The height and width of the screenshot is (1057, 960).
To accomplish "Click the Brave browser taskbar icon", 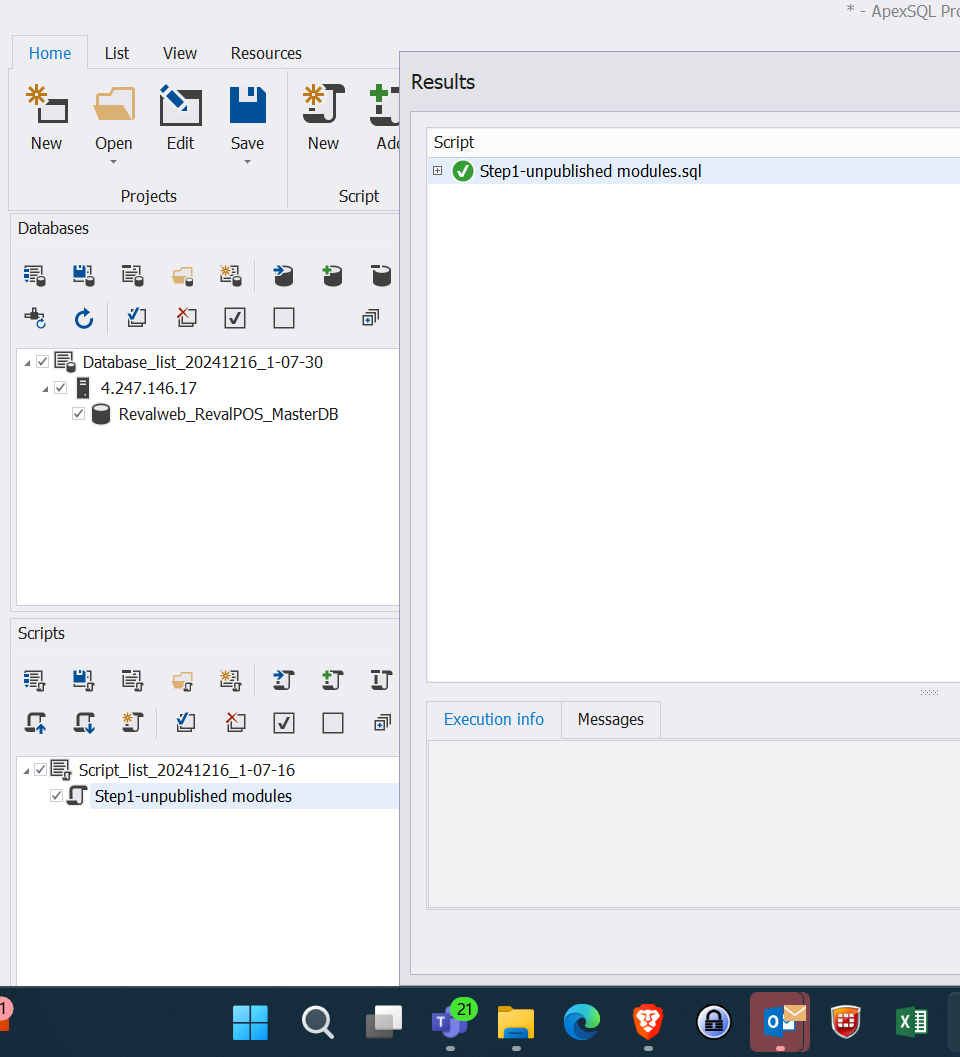I will pyautogui.click(x=648, y=1022).
